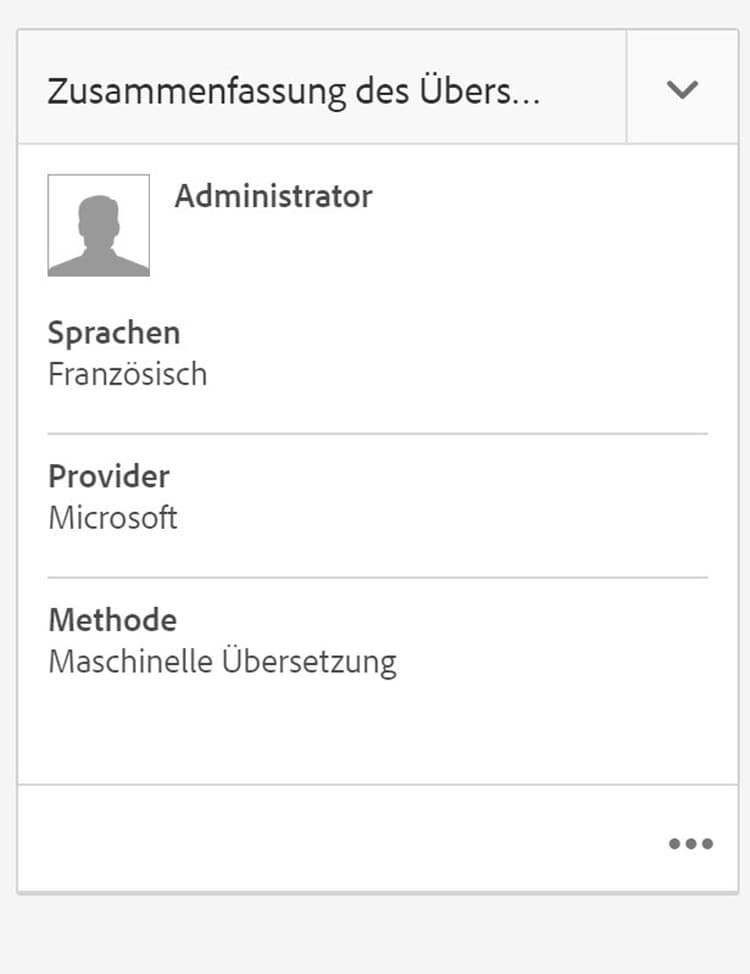Click the Methode heading
This screenshot has height=974, width=750.
tap(112, 620)
